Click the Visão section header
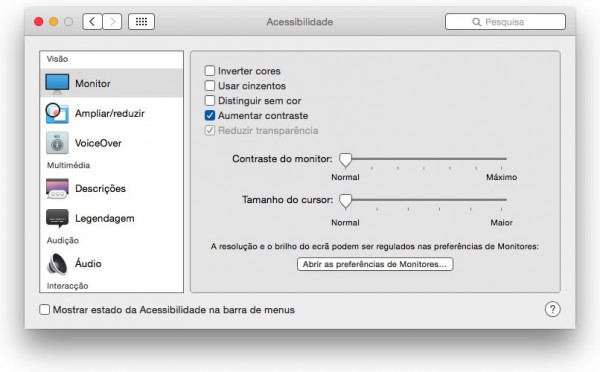 [57, 59]
